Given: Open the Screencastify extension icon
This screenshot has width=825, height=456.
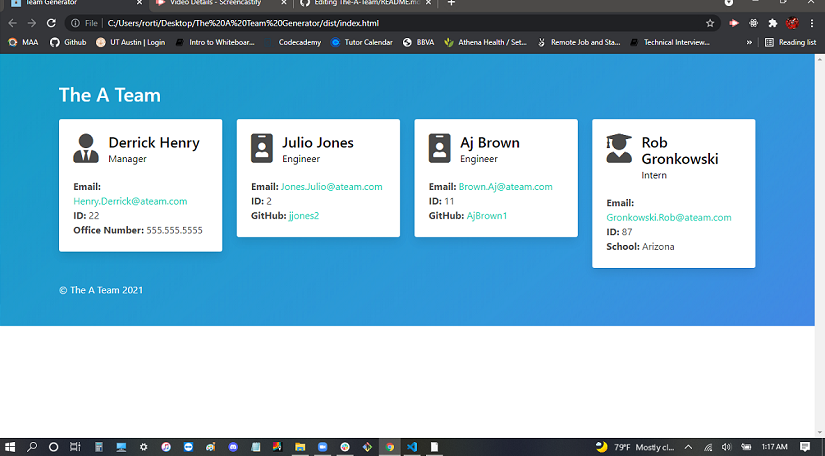Looking at the screenshot, I should point(733,23).
